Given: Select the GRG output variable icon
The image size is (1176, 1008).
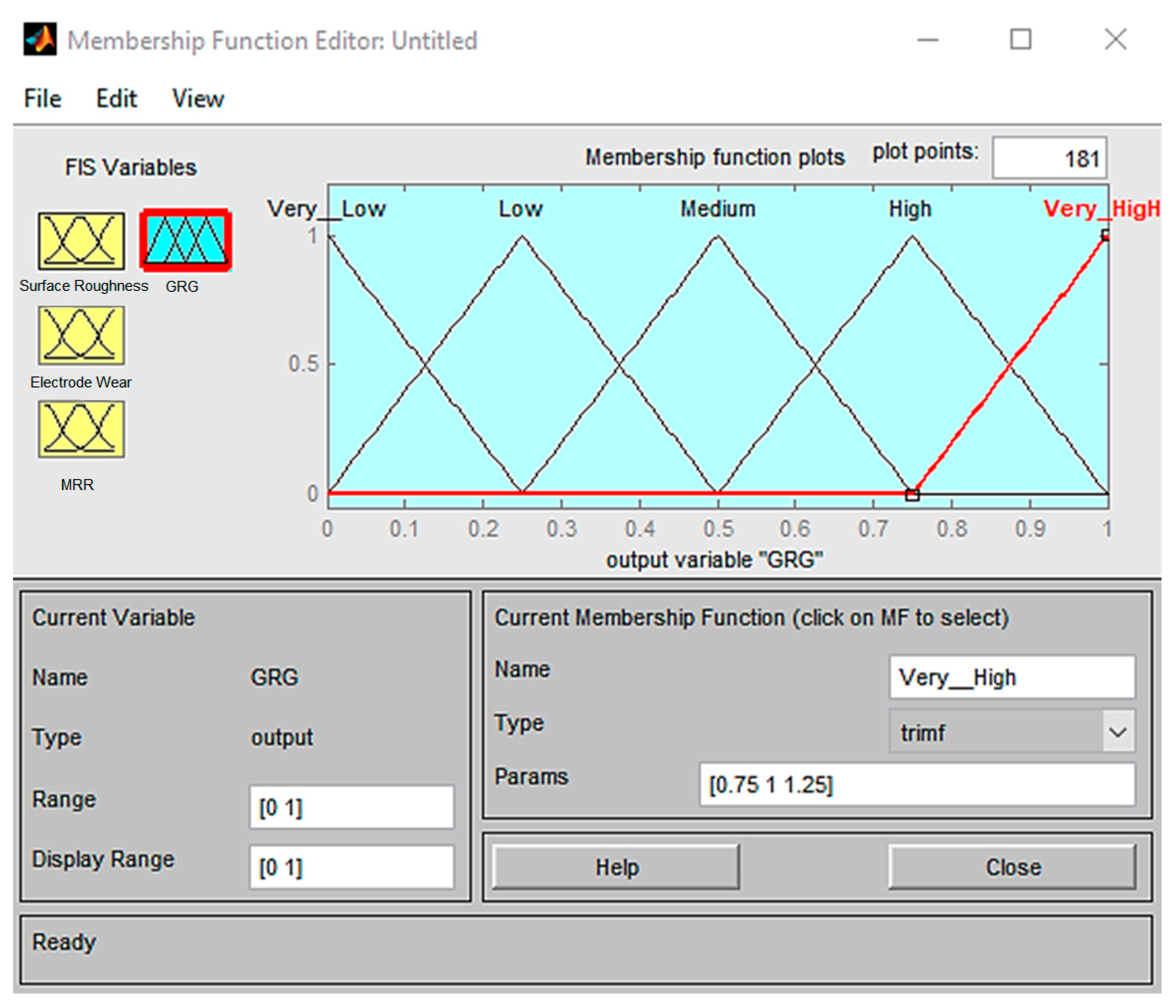Looking at the screenshot, I should (185, 240).
